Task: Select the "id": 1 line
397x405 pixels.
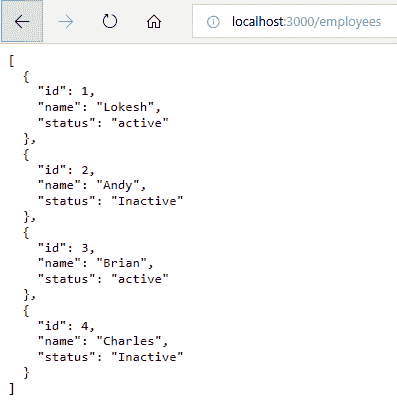Action: click(x=66, y=91)
